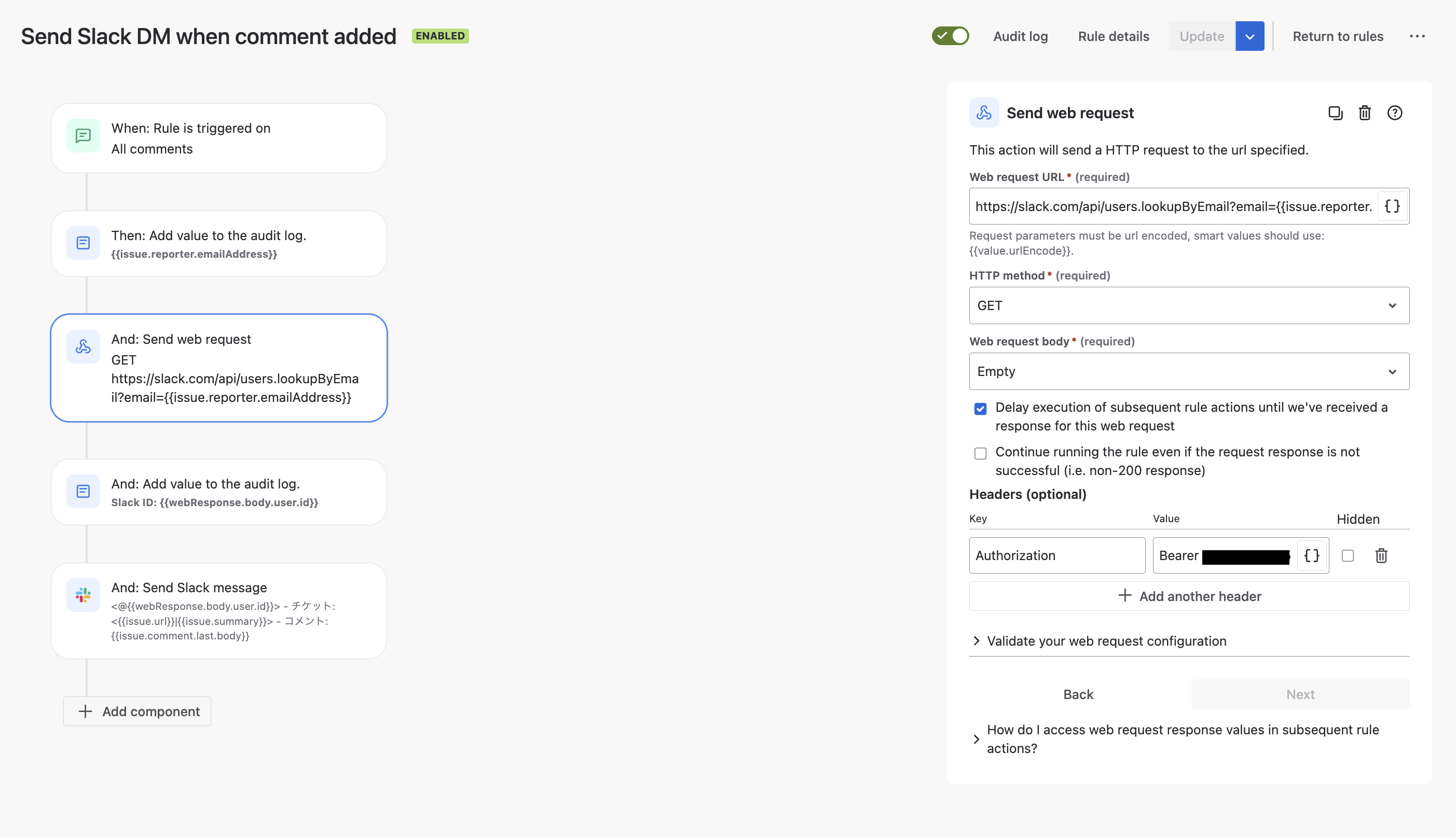The height and width of the screenshot is (837, 1456).
Task: Select the Add component option below the rule chain
Action: (x=137, y=711)
